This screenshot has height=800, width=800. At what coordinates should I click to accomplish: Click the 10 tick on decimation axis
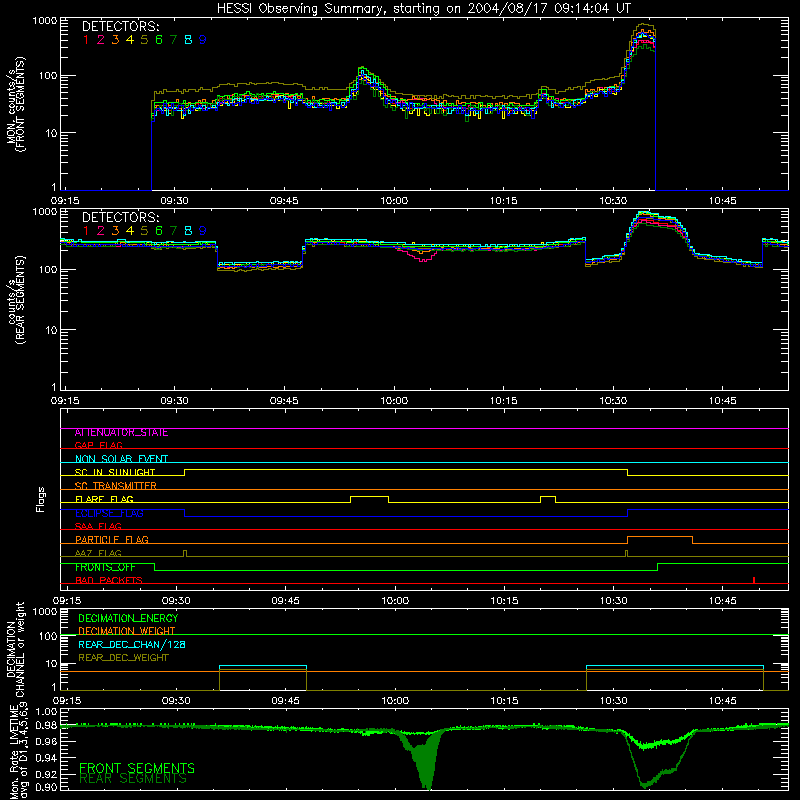[51, 664]
